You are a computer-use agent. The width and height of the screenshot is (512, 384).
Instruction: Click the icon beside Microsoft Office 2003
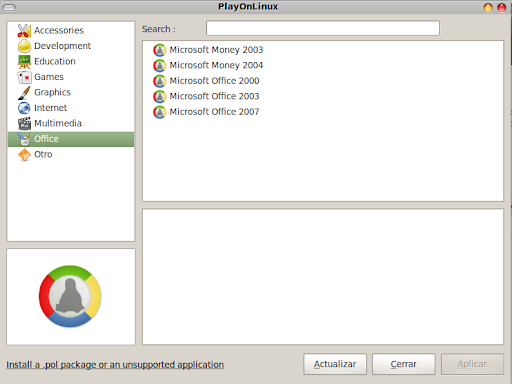click(x=160, y=96)
